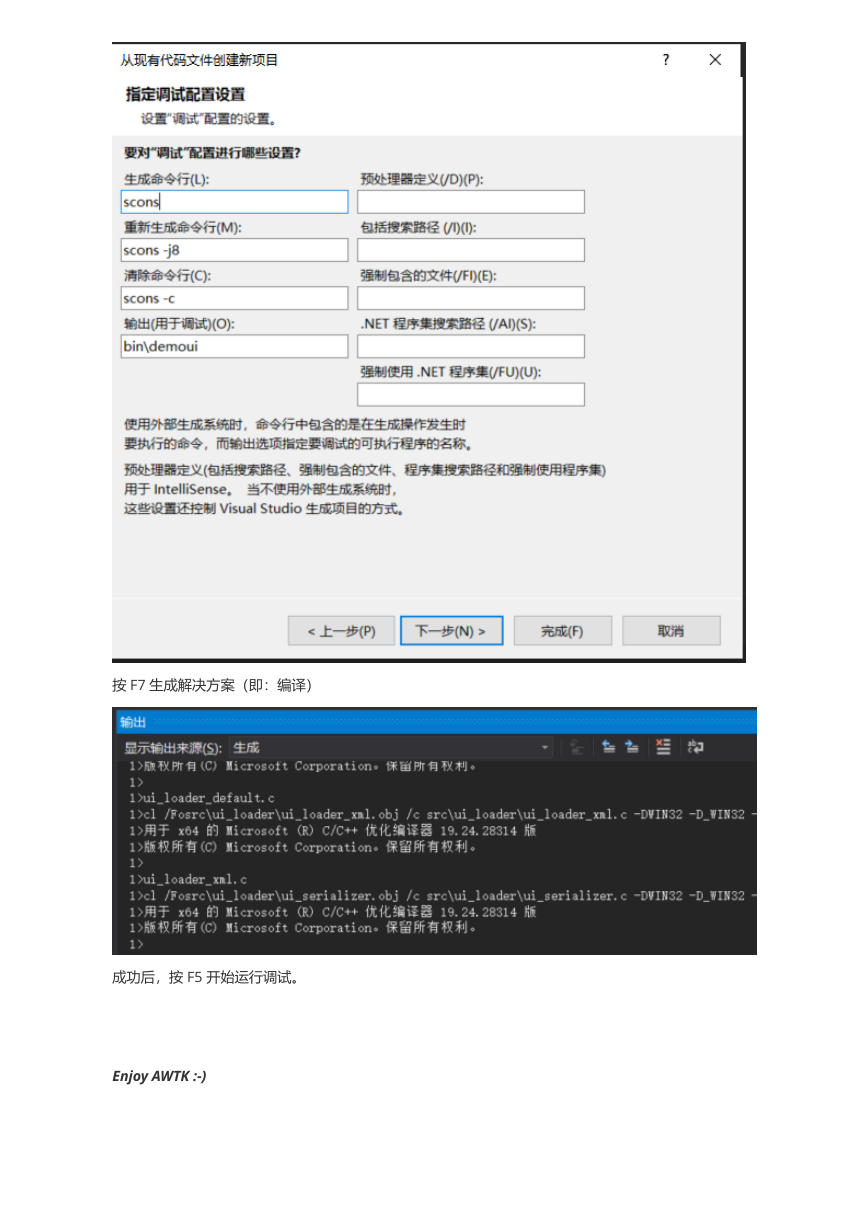Screen dimensions: 868x1228
Task: Close the 从现有代码文件创建新项目 dialog
Action: coord(715,60)
